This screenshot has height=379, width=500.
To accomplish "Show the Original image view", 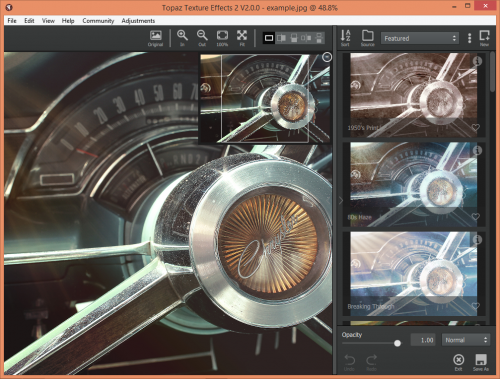I will (155, 38).
